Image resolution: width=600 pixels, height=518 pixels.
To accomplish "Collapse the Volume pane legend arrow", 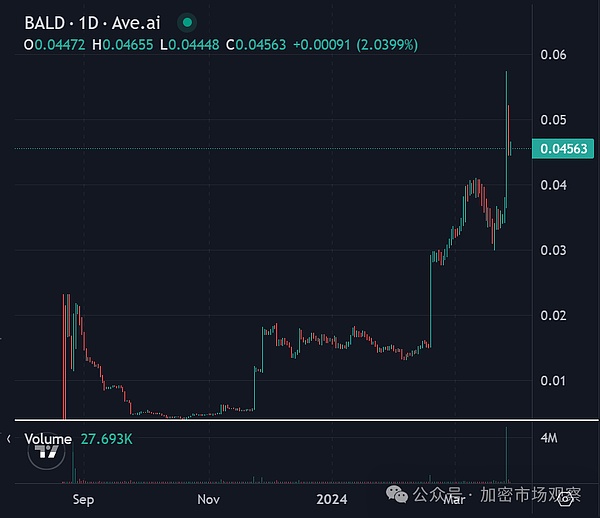I will click(9, 439).
